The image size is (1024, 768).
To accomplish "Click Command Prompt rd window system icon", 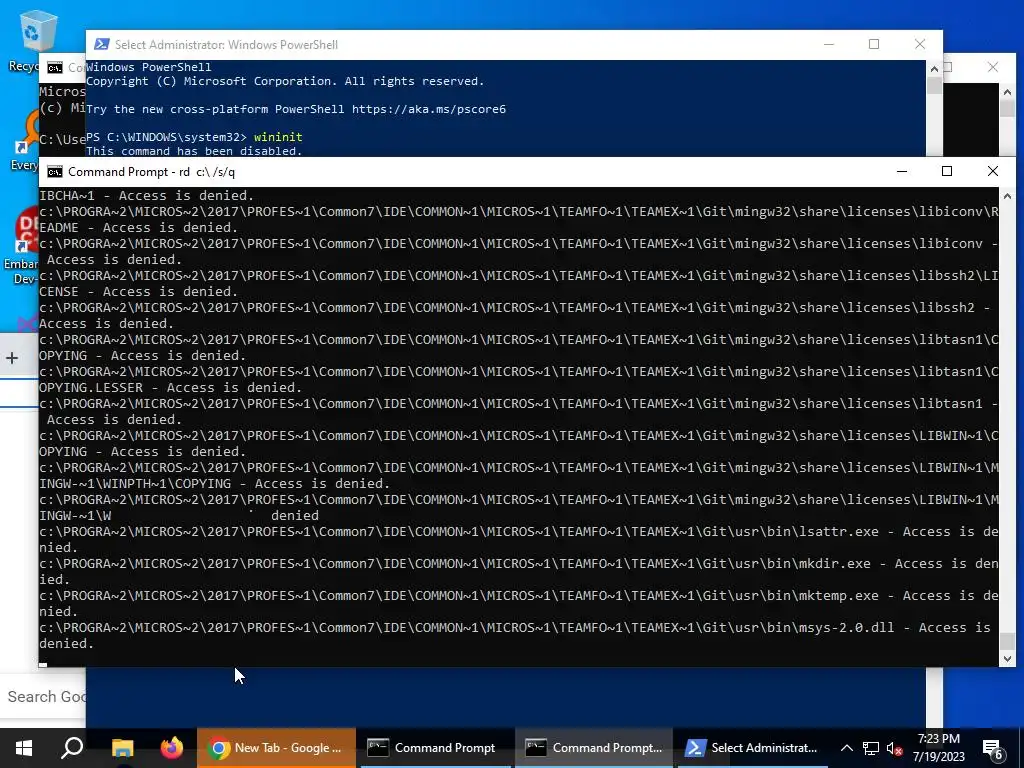I will point(55,172).
